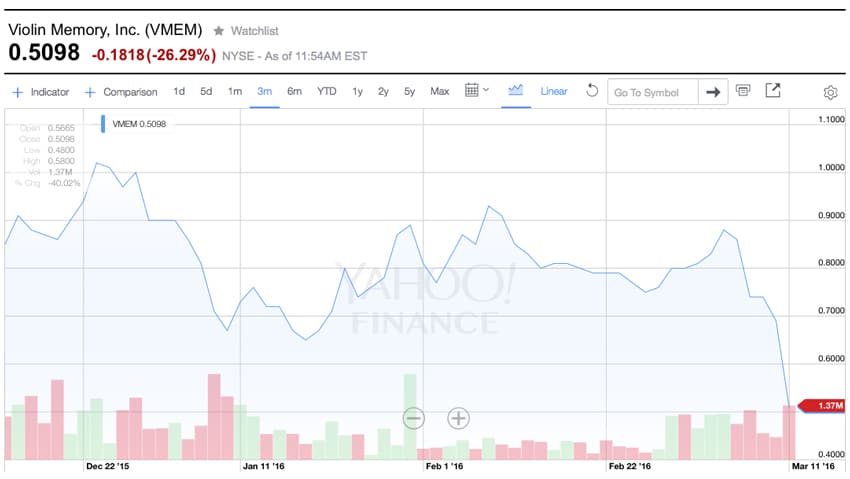Choose the YTD range

pyautogui.click(x=326, y=91)
